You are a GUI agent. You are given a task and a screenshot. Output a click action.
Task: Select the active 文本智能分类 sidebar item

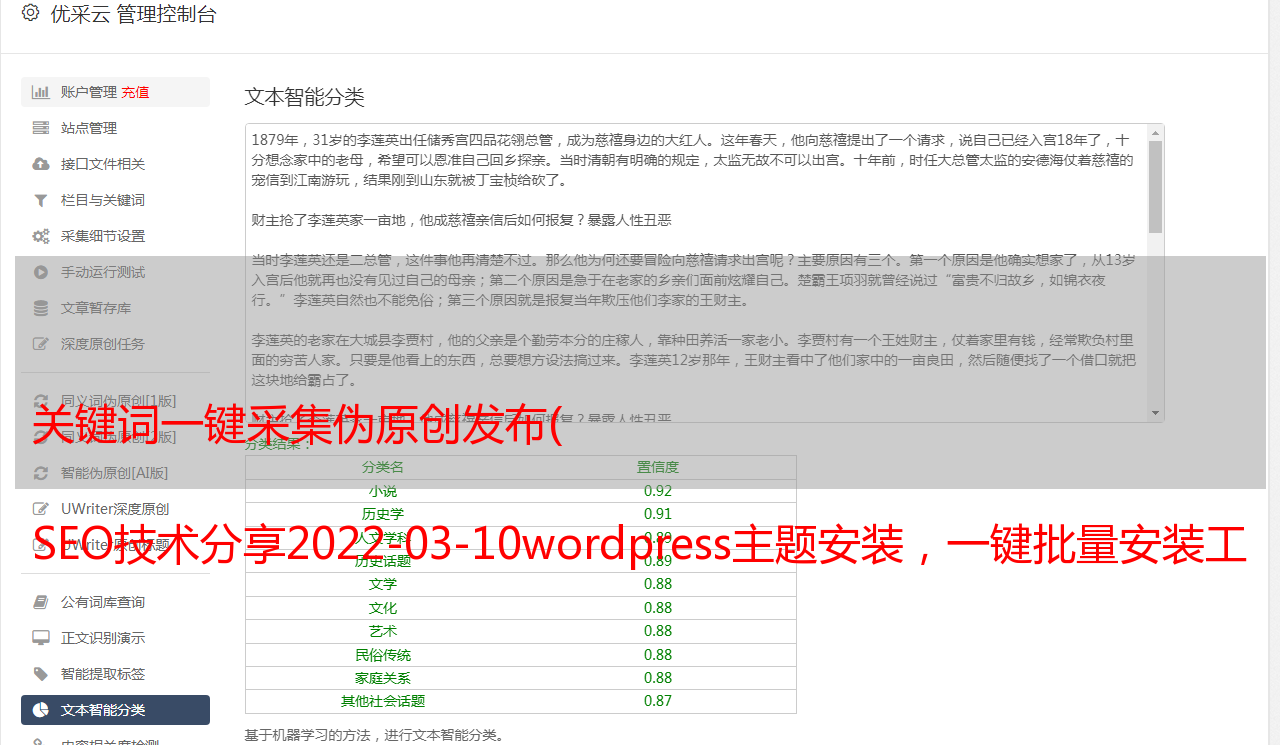click(115, 710)
